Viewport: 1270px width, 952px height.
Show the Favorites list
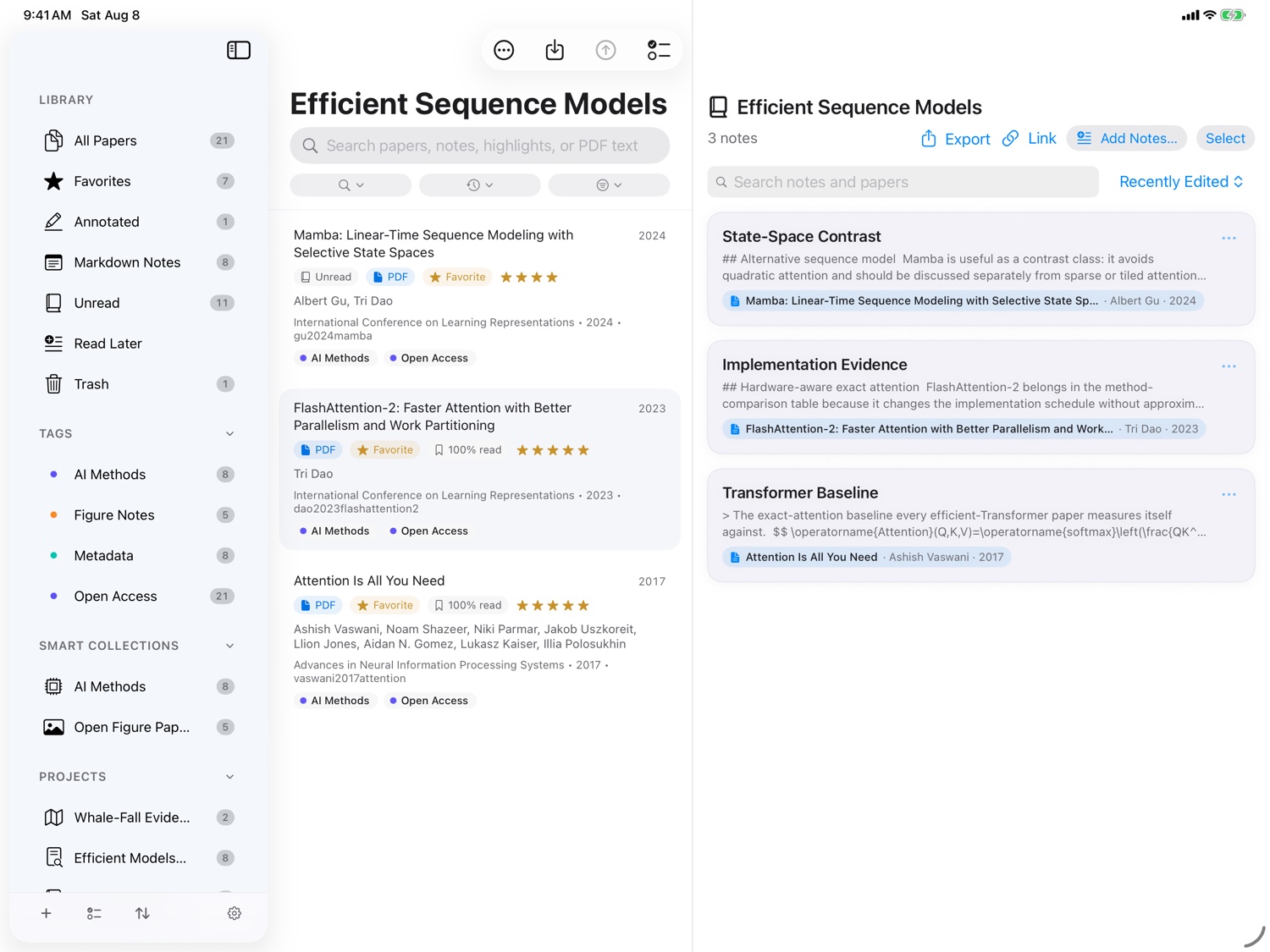tap(138, 181)
